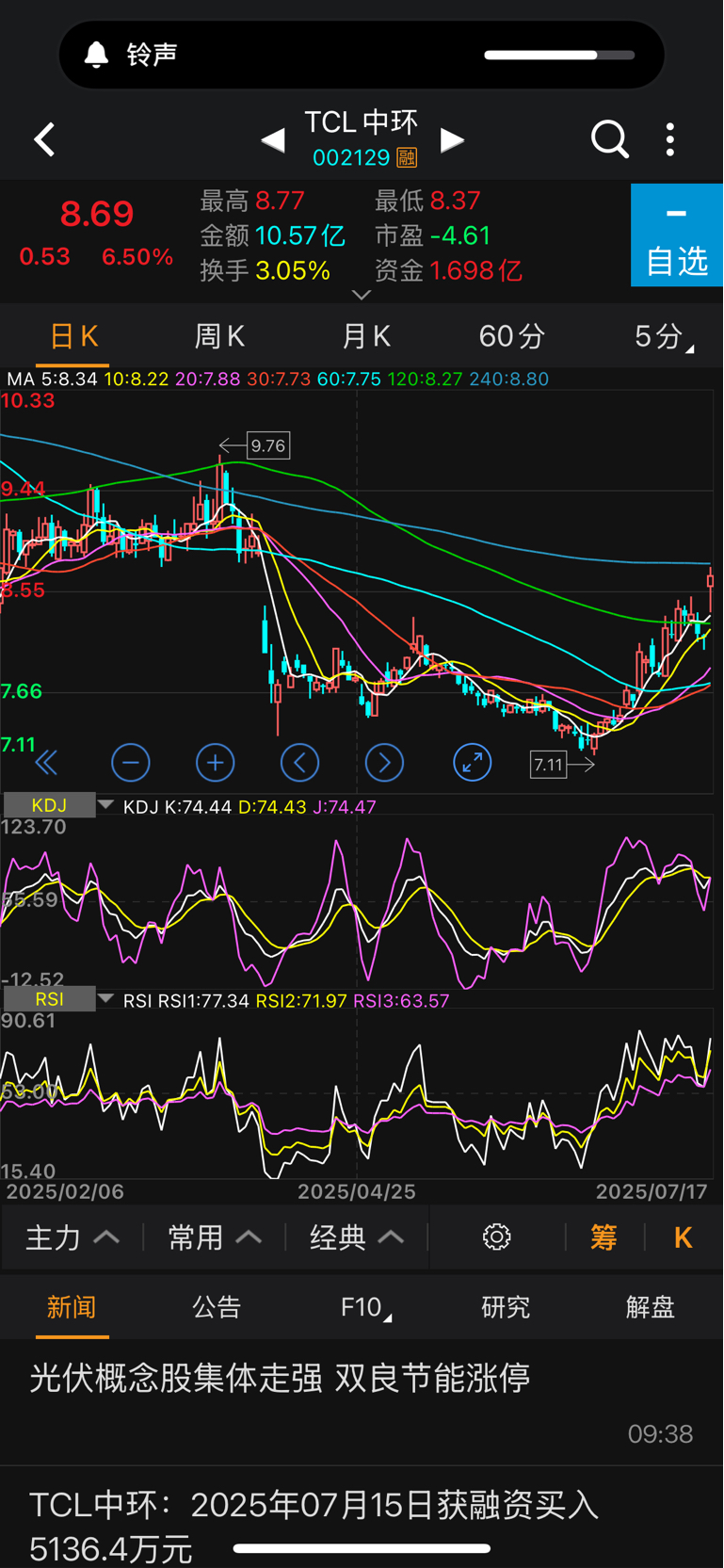Tap the 7.11 low price marker
Image resolution: width=724 pixels, height=1568 pixels.
coord(548,765)
